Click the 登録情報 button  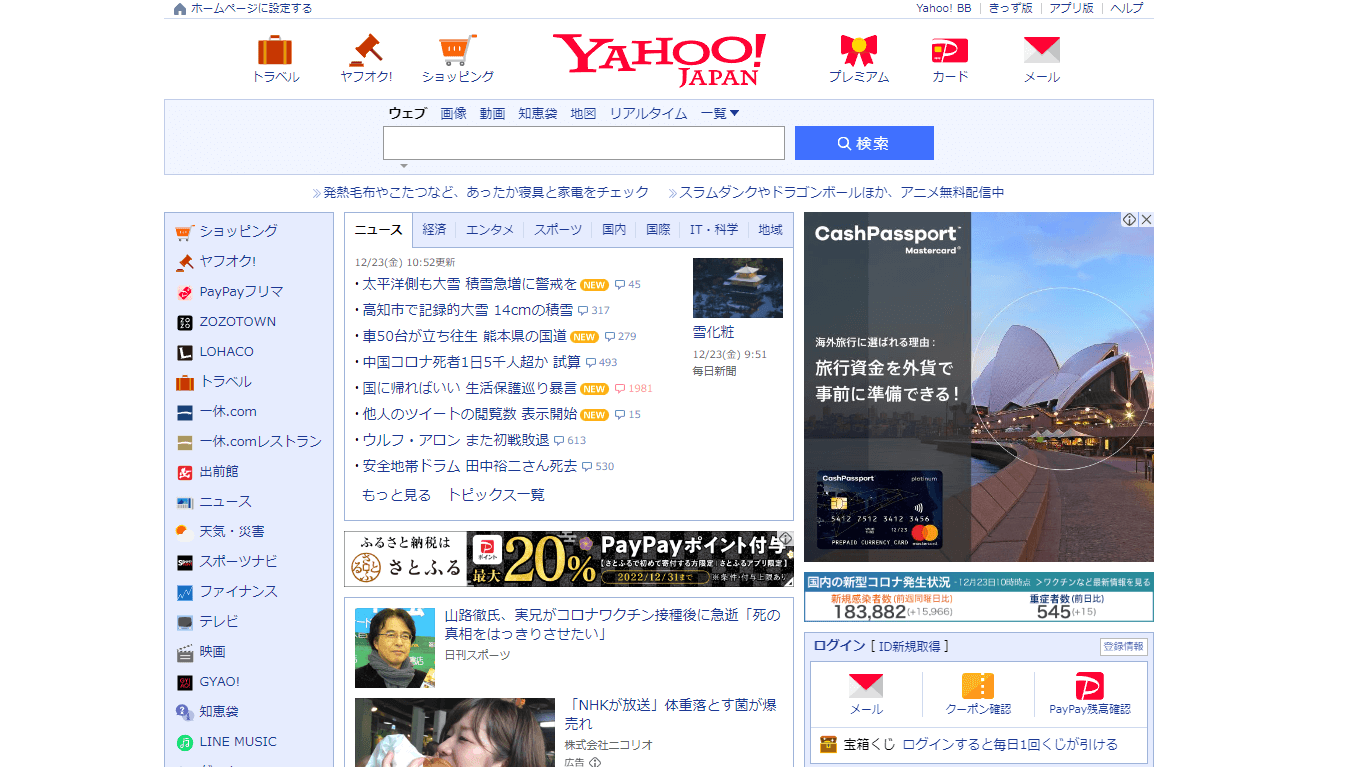(1123, 647)
